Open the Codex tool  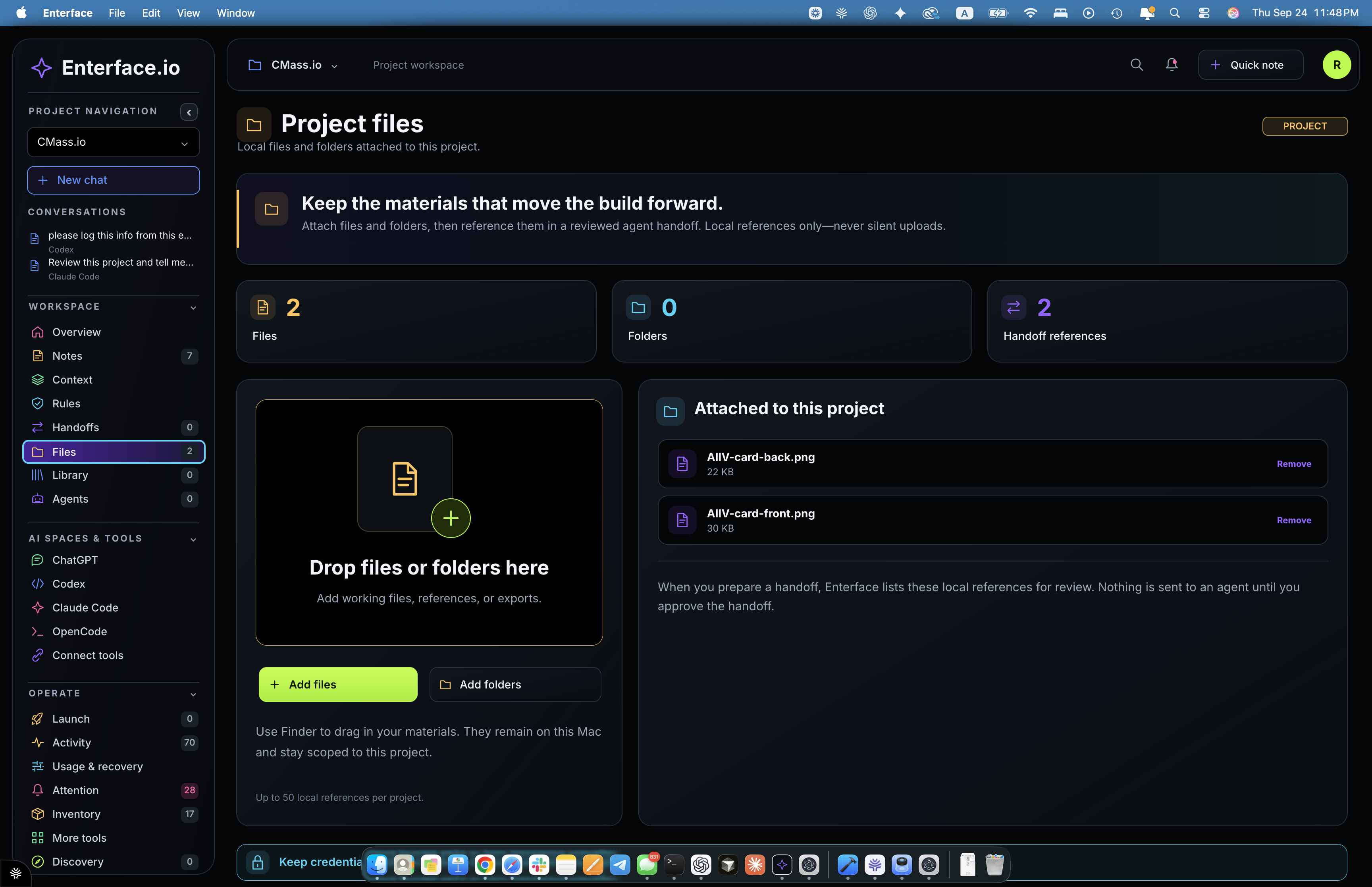[x=114, y=584]
